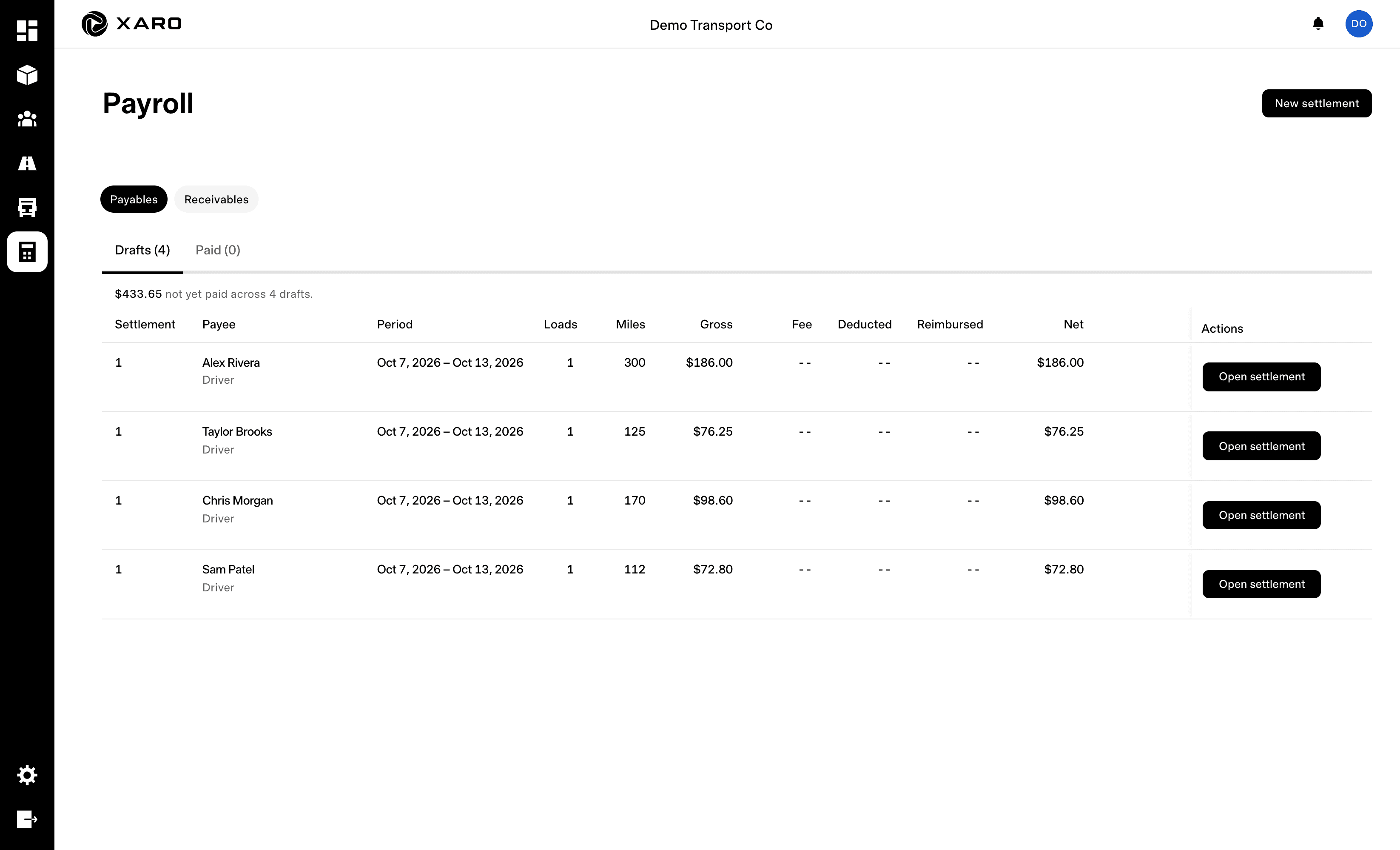Click the Miles column header

tap(630, 324)
